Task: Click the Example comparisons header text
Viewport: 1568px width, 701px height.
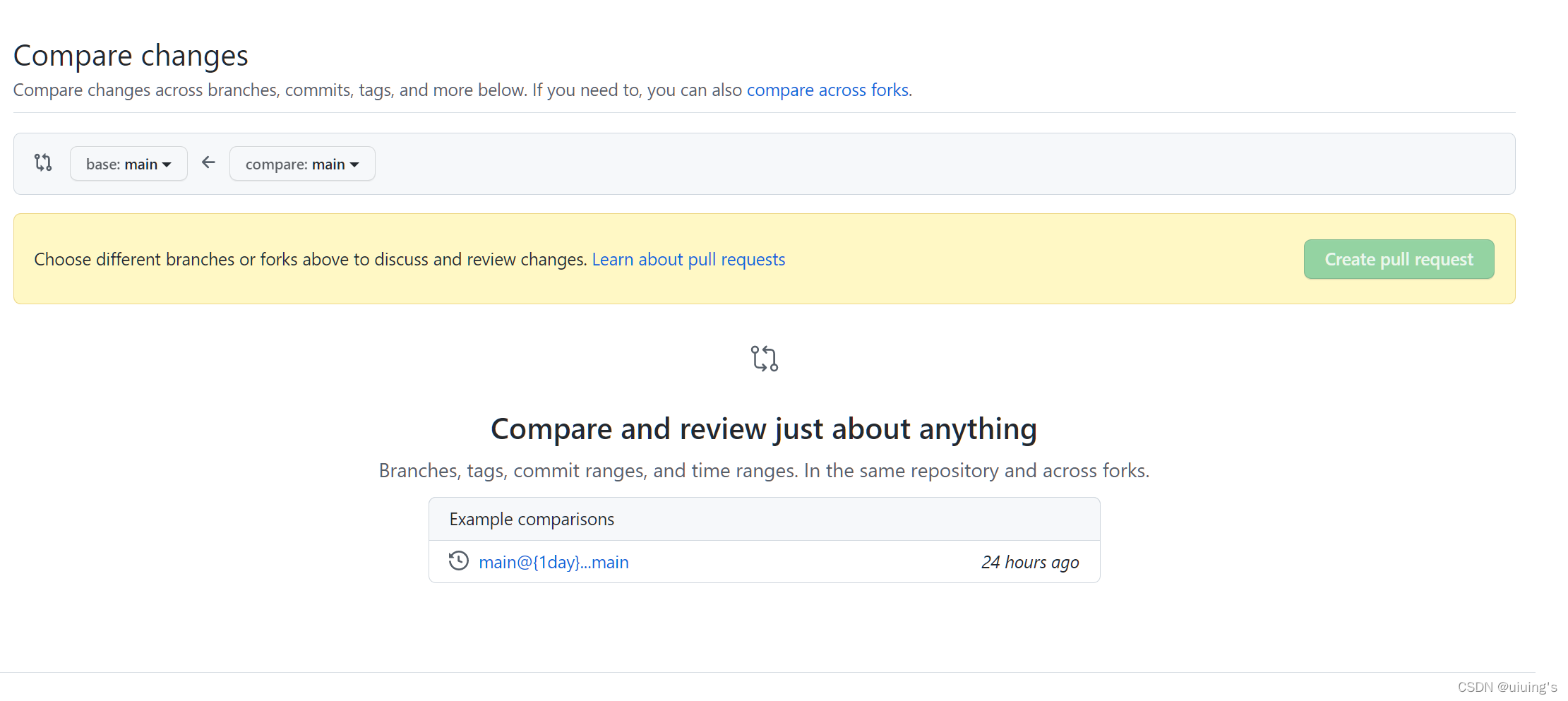Action: pos(532,520)
